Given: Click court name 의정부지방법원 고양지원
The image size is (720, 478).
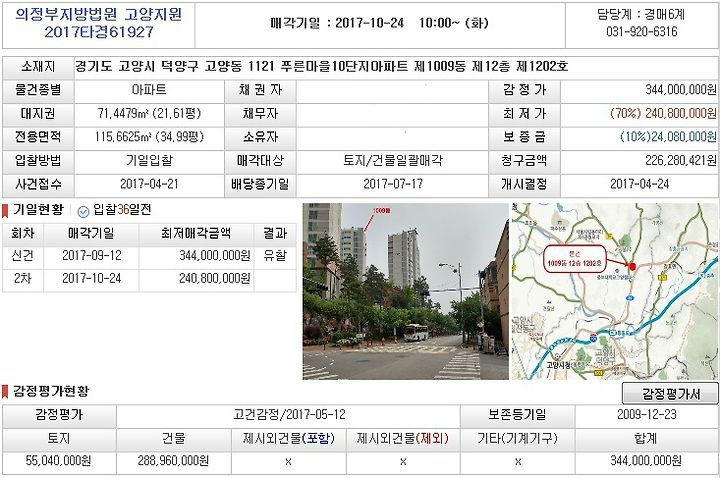Looking at the screenshot, I should pyautogui.click(x=99, y=15).
